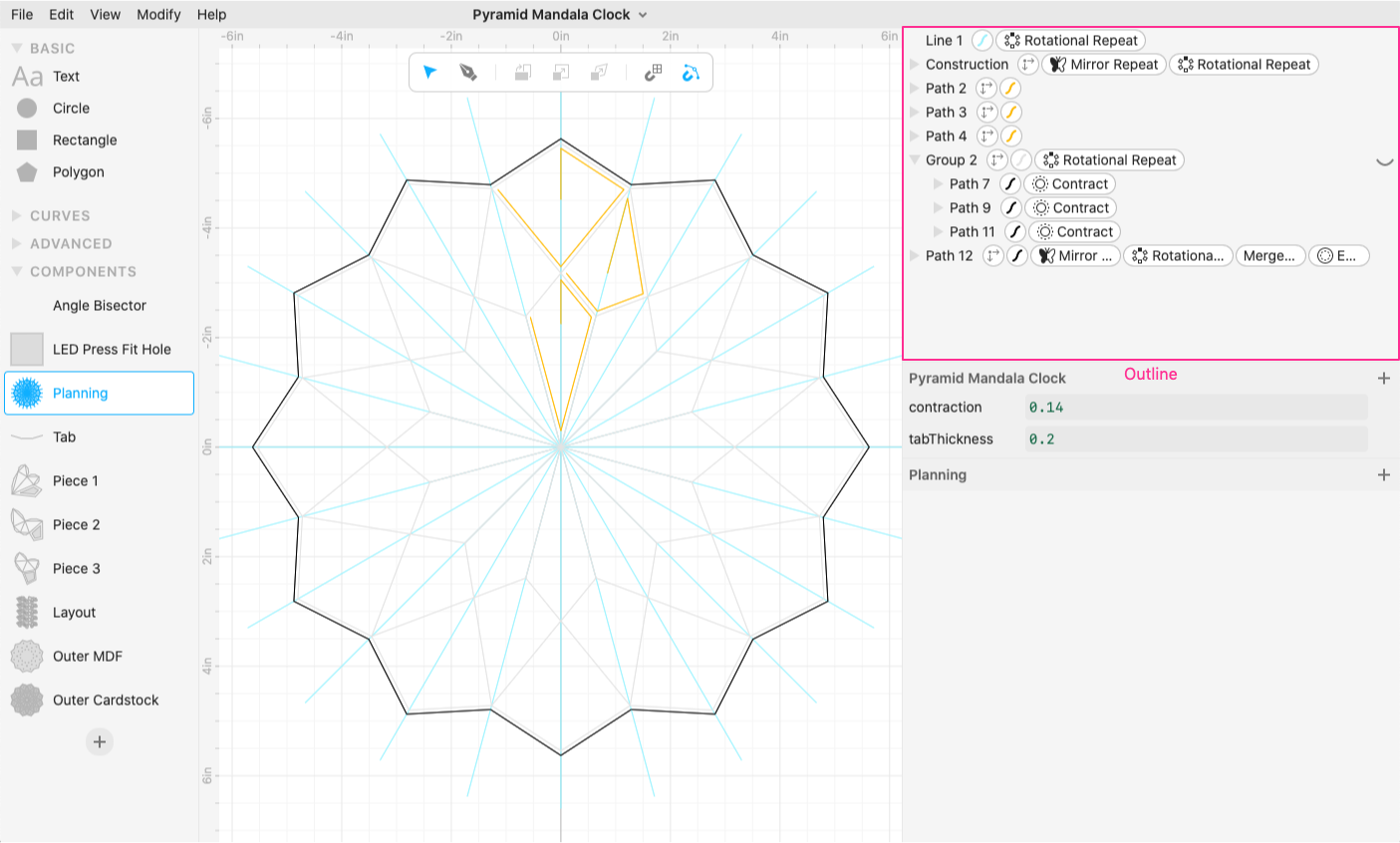Select the Planning component
This screenshot has height=843, width=1400.
pyautogui.click(x=99, y=393)
